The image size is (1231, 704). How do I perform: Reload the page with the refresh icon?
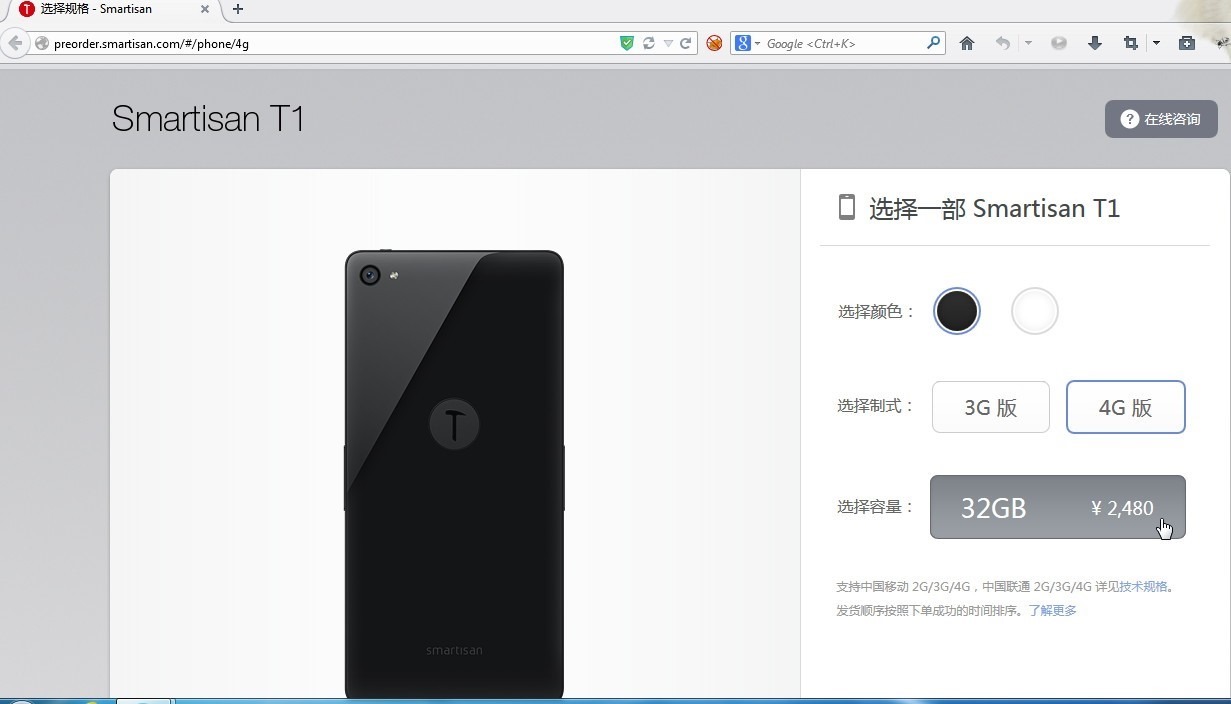pos(686,43)
